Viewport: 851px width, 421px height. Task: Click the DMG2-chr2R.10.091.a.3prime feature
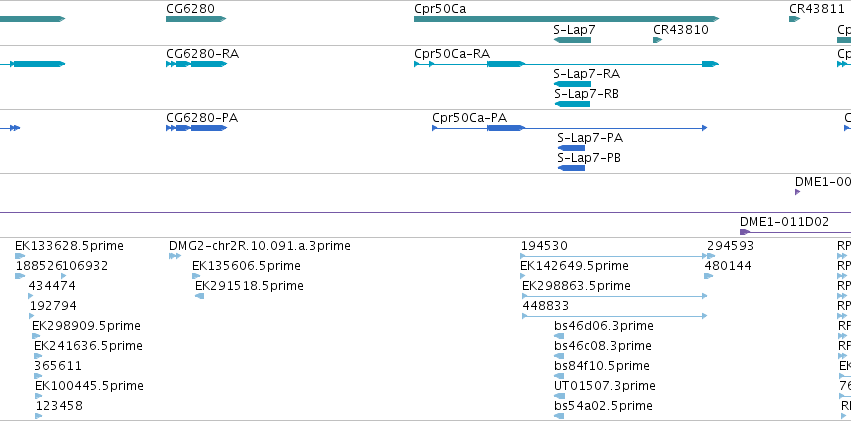[x=175, y=256]
